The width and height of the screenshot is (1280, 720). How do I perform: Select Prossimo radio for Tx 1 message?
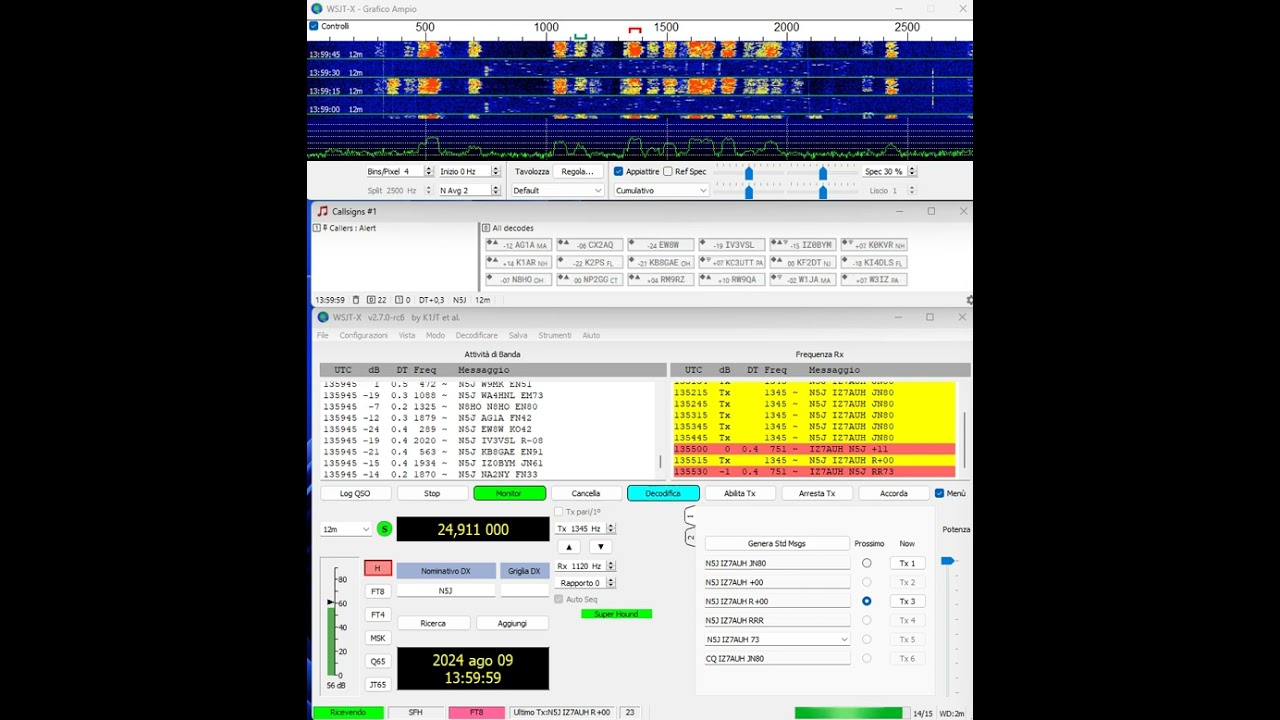tap(866, 563)
